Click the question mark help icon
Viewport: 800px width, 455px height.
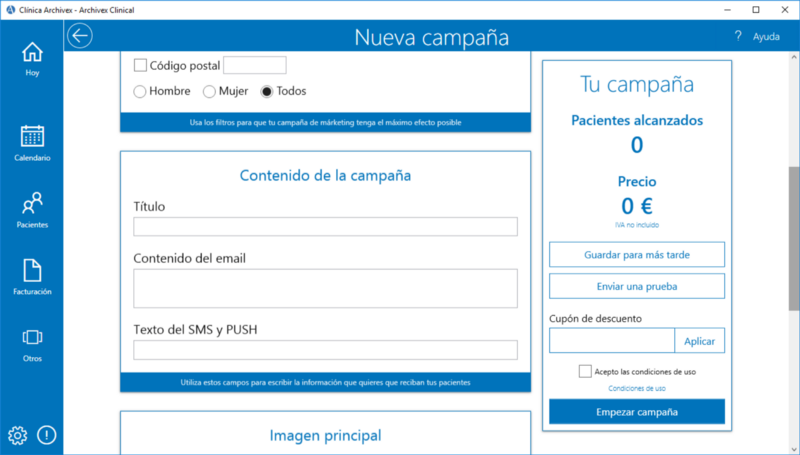(738, 36)
